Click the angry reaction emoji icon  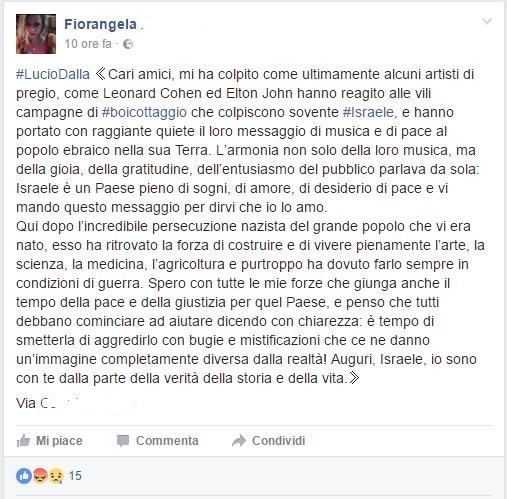point(40,476)
